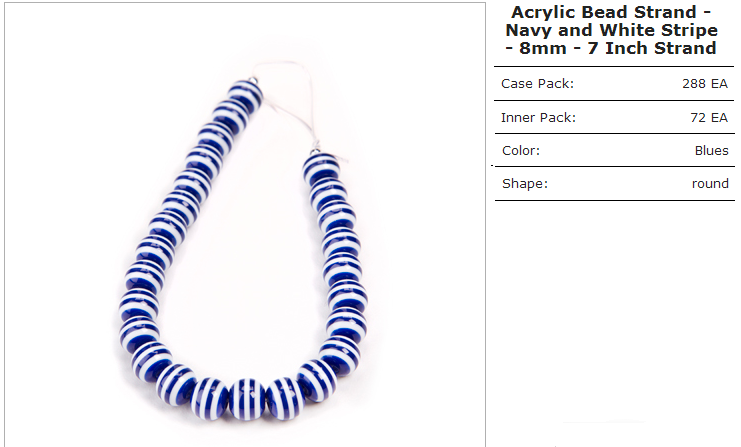Image resolution: width=741 pixels, height=447 pixels.
Task: Click the Acrylic Bead Strand title heading
Action: (x=611, y=30)
